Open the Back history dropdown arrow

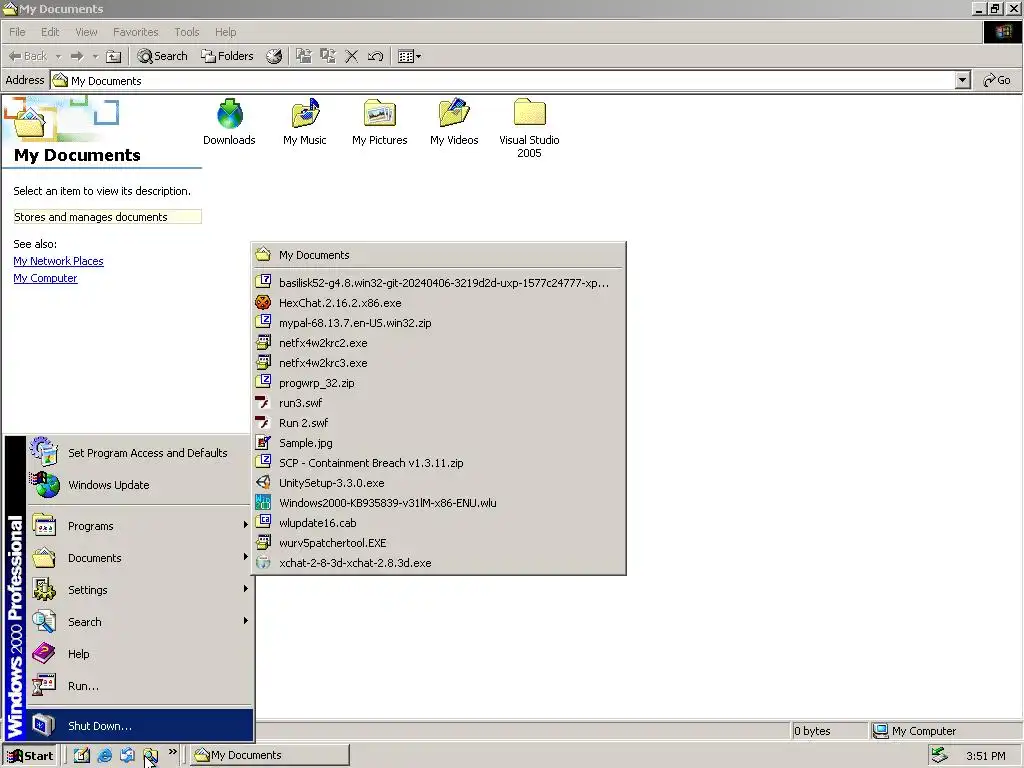click(x=58, y=56)
